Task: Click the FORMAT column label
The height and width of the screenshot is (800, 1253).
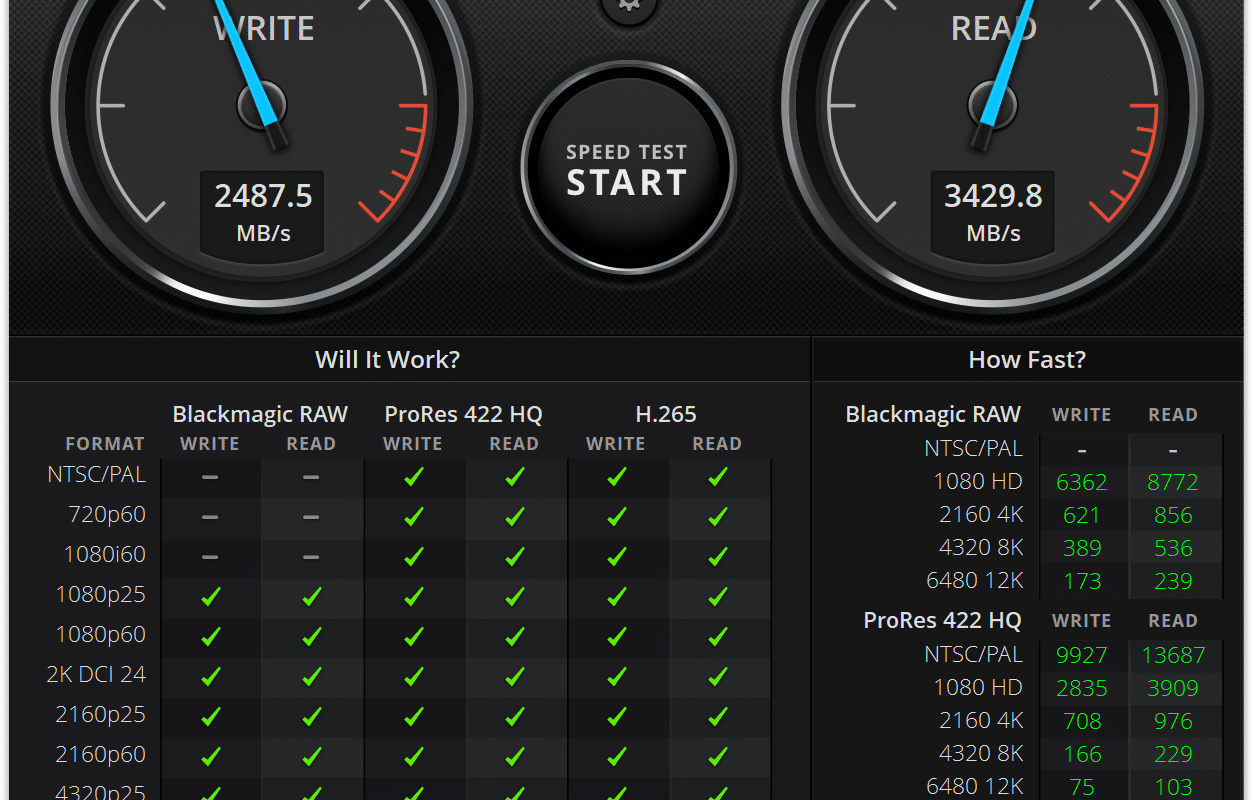Action: point(105,444)
